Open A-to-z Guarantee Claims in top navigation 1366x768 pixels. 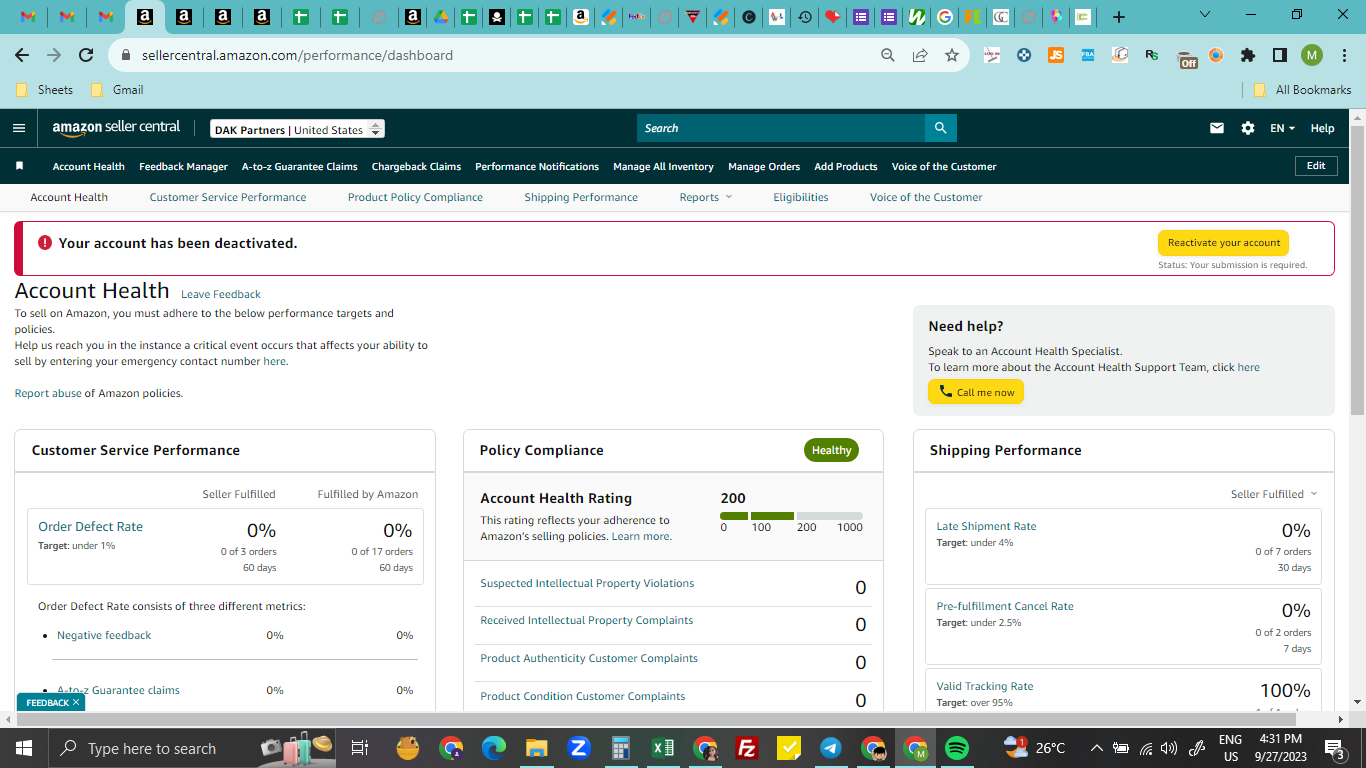point(300,166)
